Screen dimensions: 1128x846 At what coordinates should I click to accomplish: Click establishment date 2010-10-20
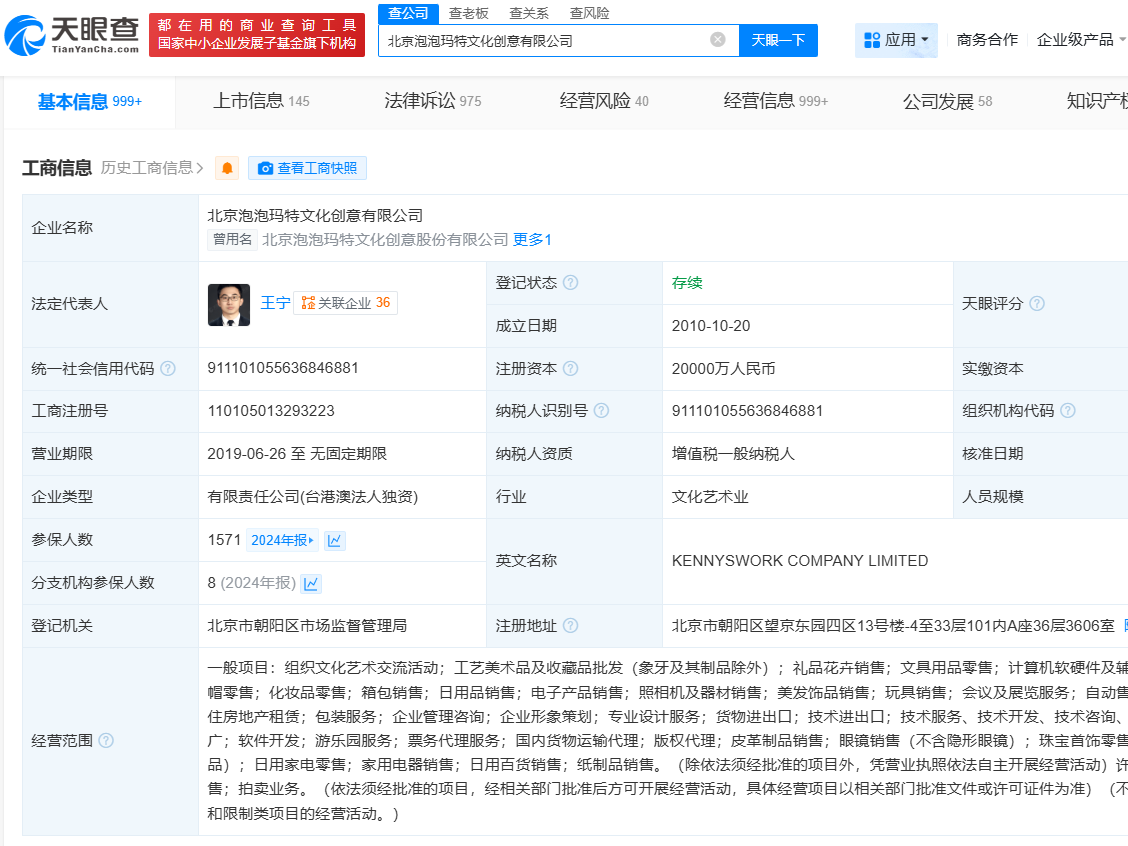pyautogui.click(x=711, y=326)
